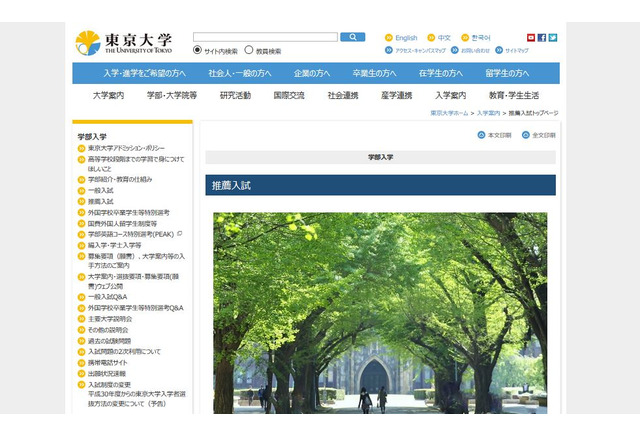
Task: Open the Twitter icon link
Action: click(552, 38)
